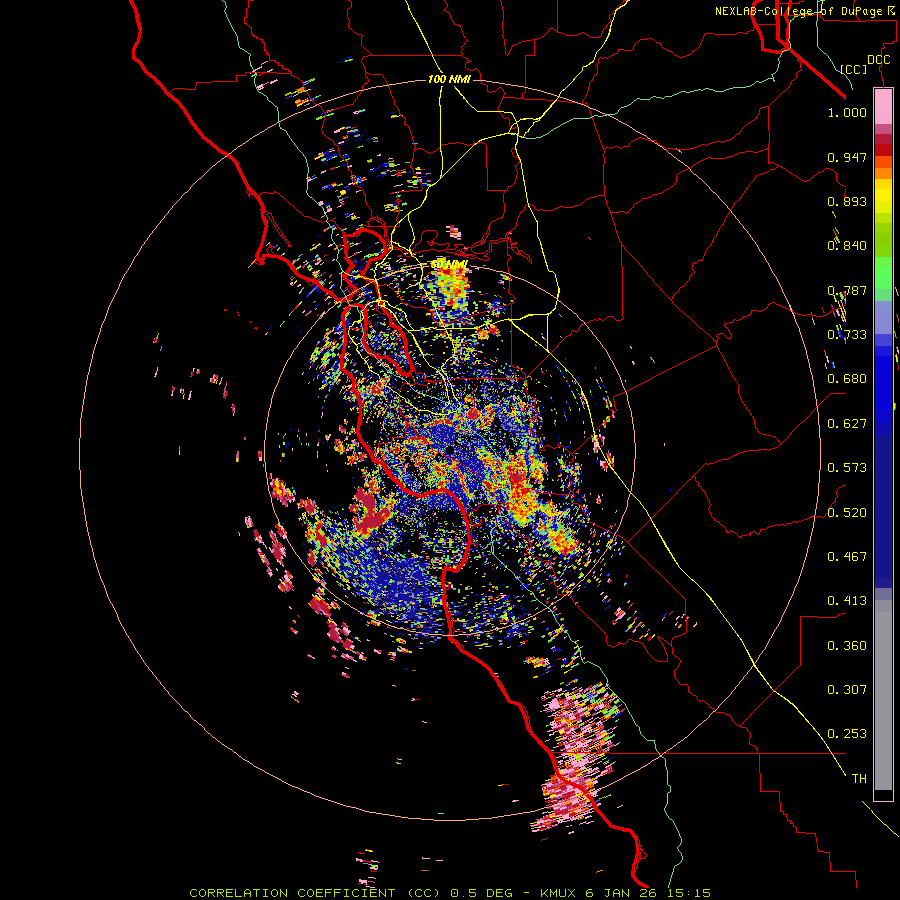Pick the lavender color bar segment
The height and width of the screenshot is (900, 900).
[x=883, y=317]
